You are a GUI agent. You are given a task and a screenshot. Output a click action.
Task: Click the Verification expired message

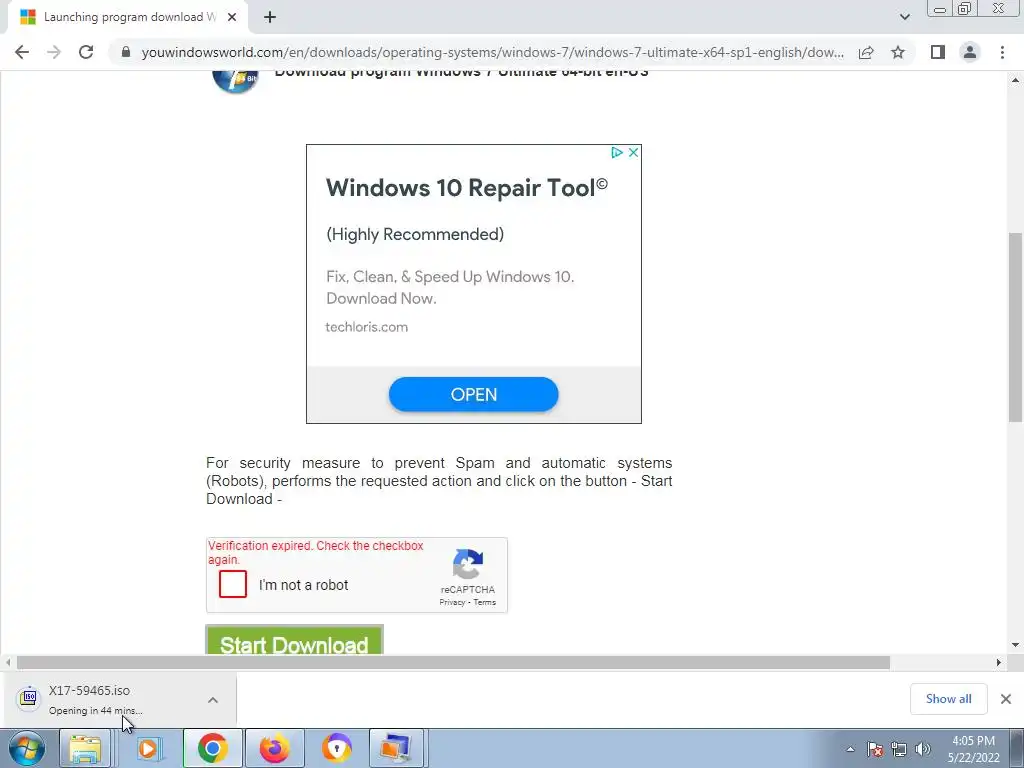pyautogui.click(x=315, y=552)
